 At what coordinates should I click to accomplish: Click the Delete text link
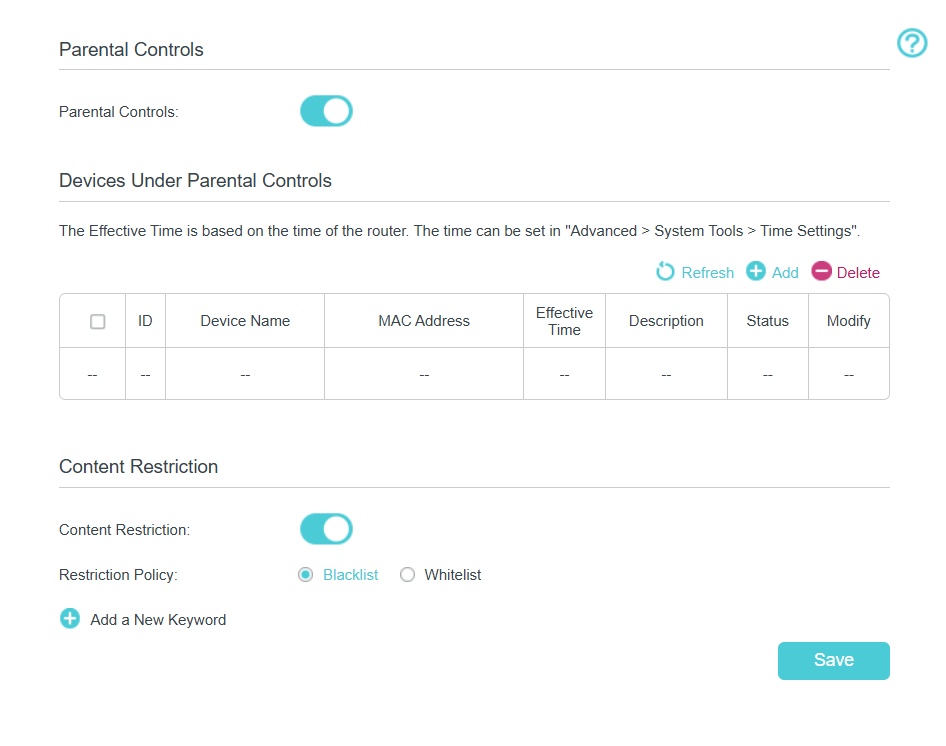tap(858, 273)
